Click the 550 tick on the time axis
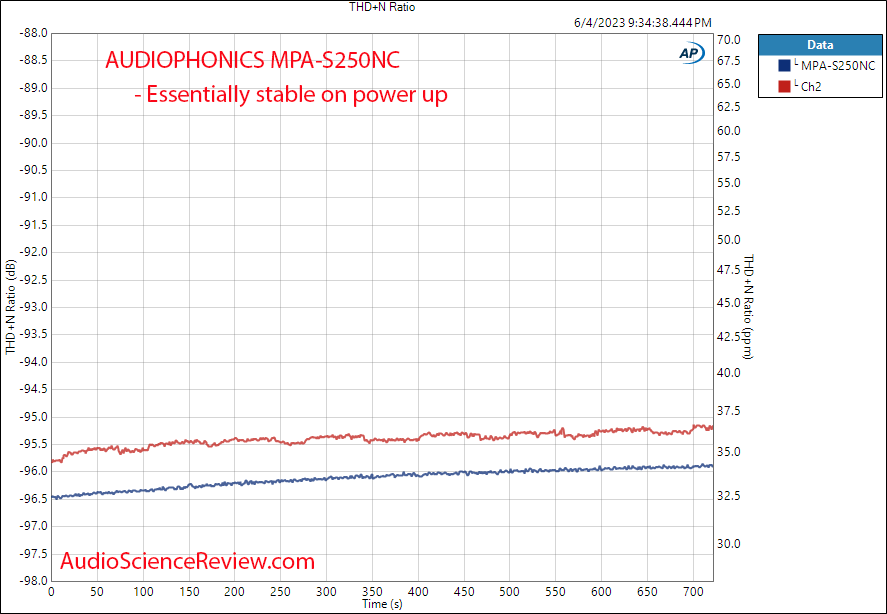The height and width of the screenshot is (614, 887). click(x=556, y=592)
